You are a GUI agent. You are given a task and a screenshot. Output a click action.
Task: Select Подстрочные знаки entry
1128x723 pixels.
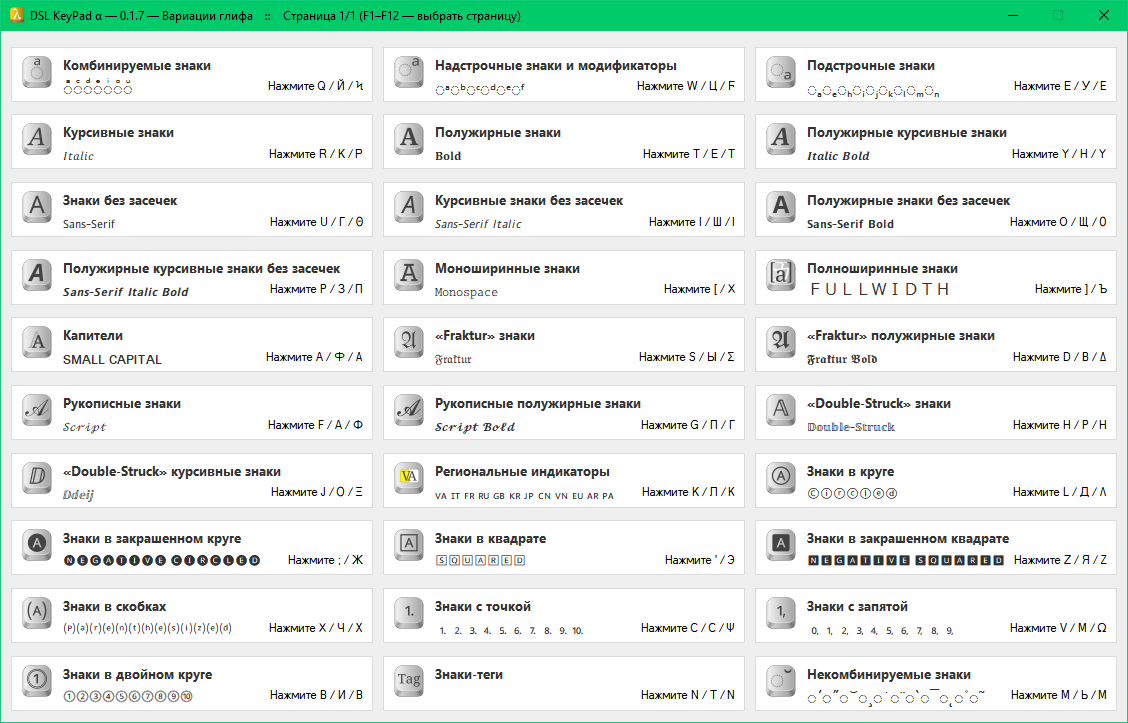pos(935,73)
